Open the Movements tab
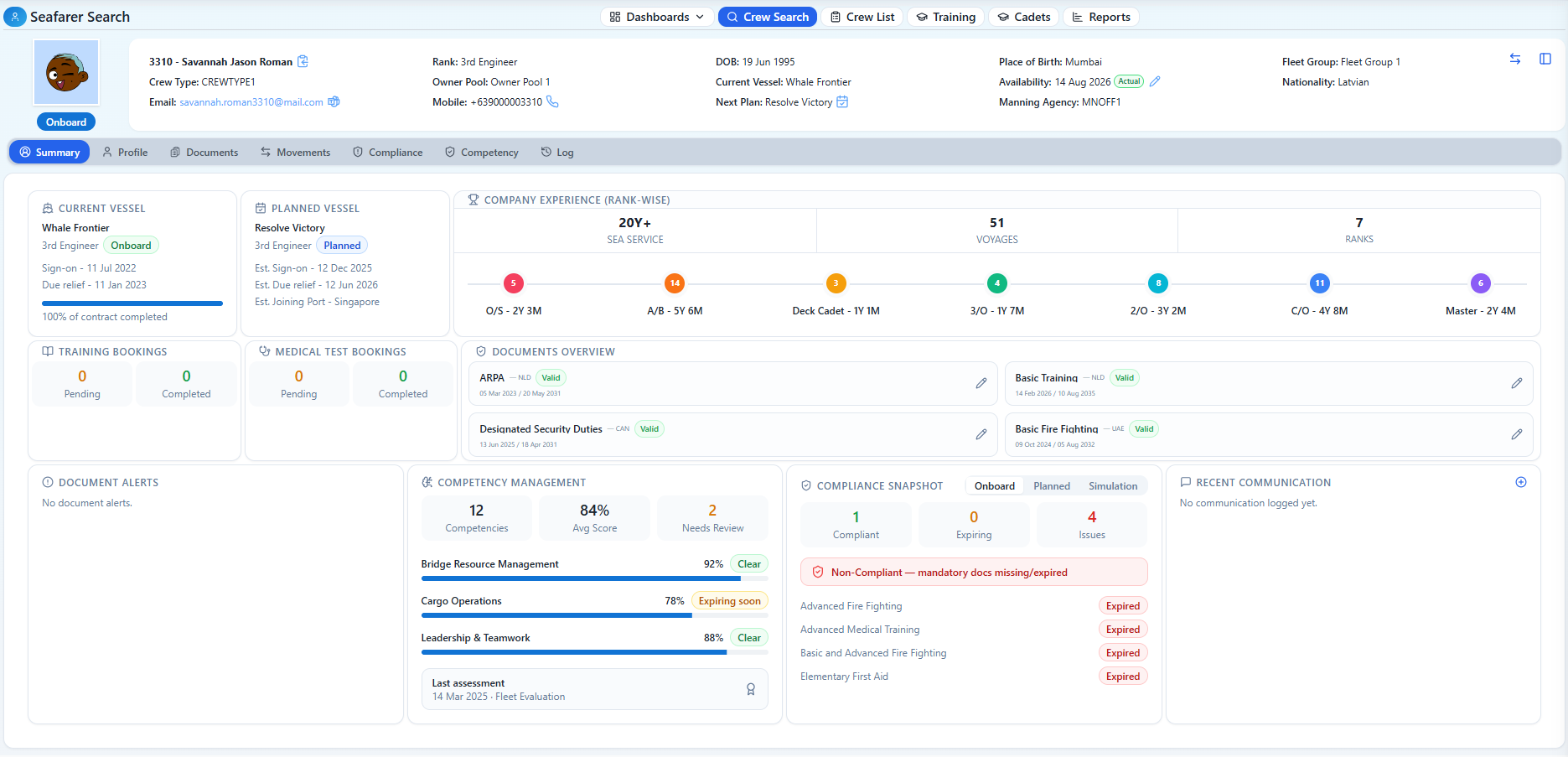The height and width of the screenshot is (757, 1568). tap(295, 152)
